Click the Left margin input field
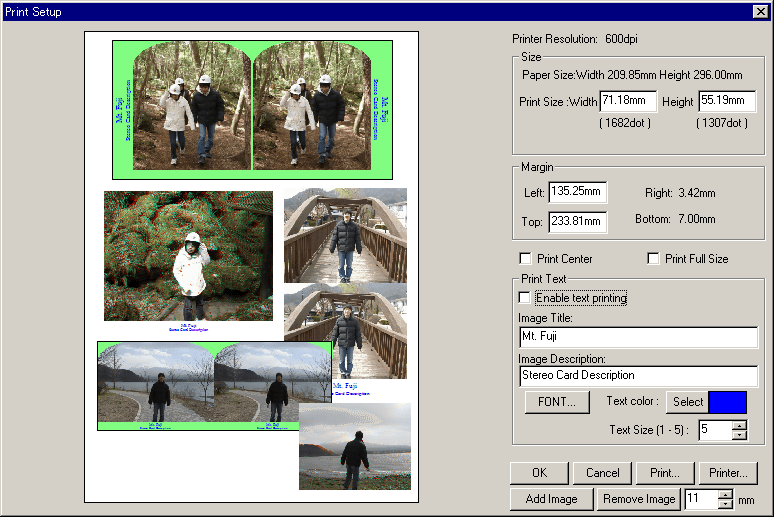 pos(578,192)
